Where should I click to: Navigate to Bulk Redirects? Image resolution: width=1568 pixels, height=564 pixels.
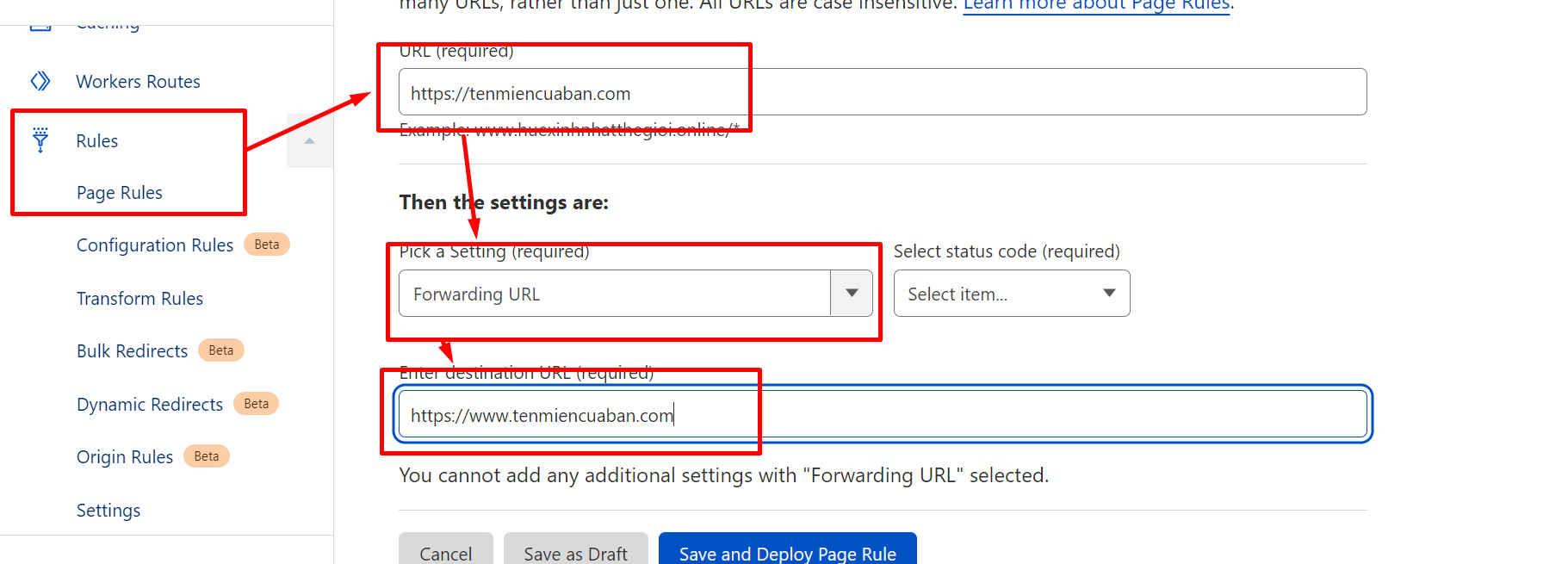pyautogui.click(x=132, y=351)
